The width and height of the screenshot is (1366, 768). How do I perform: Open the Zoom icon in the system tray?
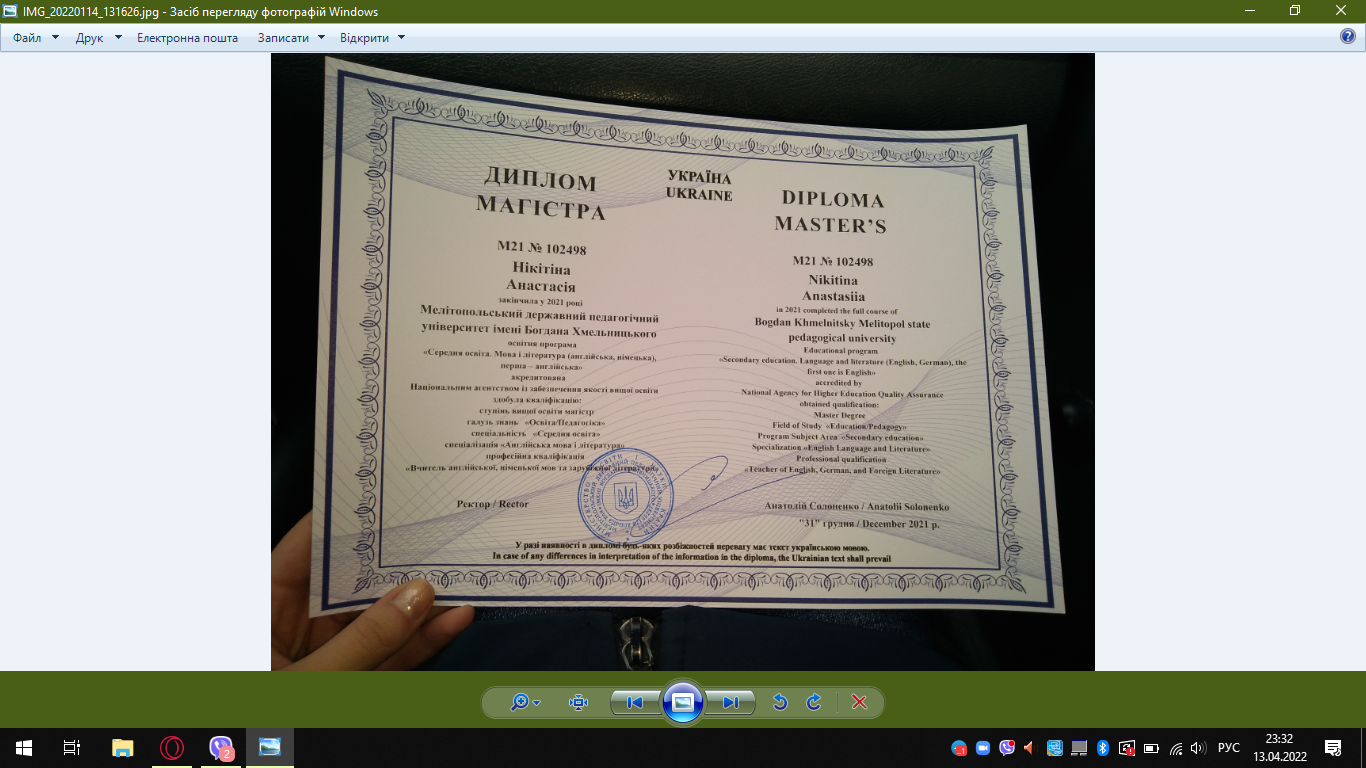tap(983, 748)
